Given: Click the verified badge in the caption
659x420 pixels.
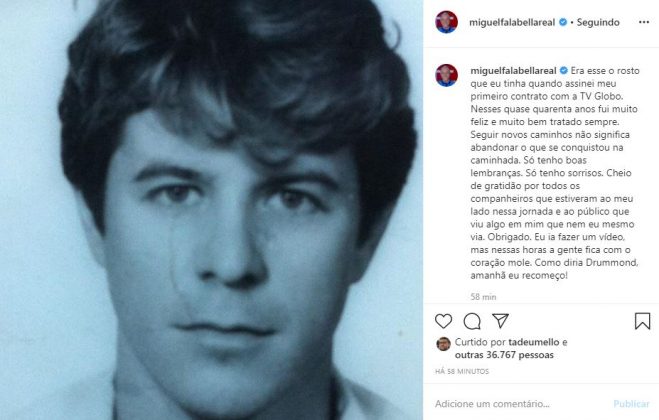Looking at the screenshot, I should click(x=564, y=71).
